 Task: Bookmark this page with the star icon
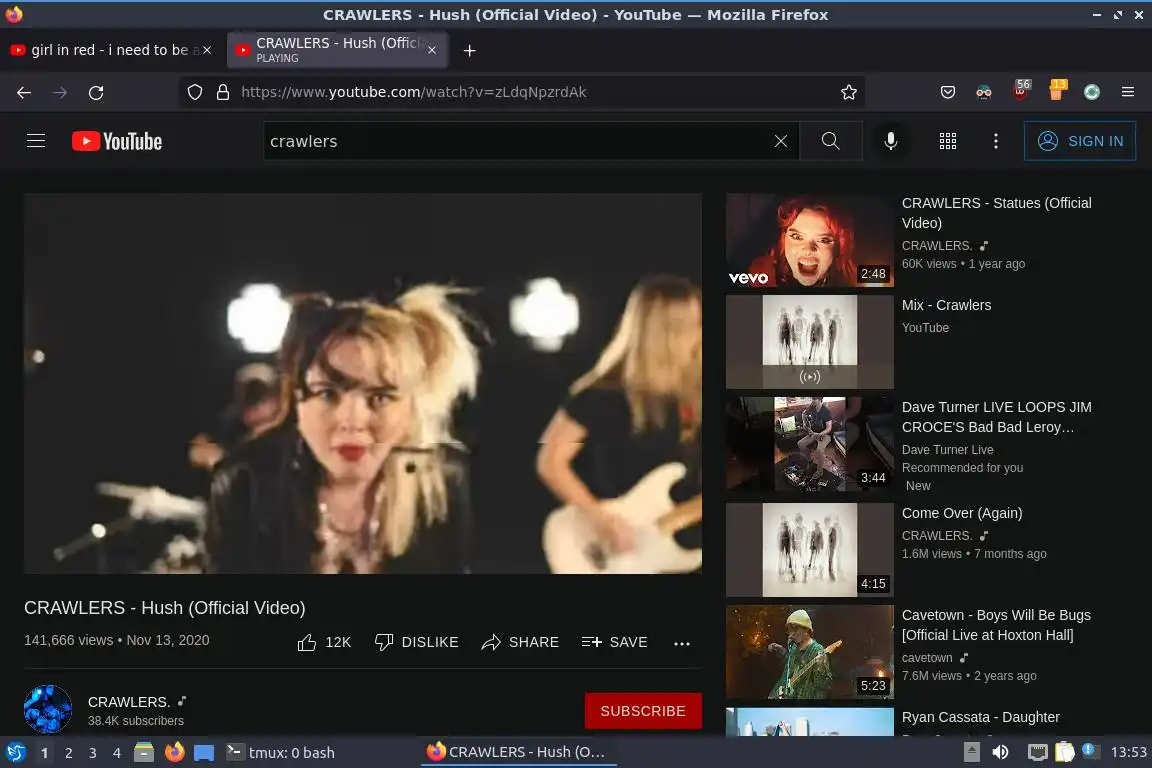click(849, 92)
